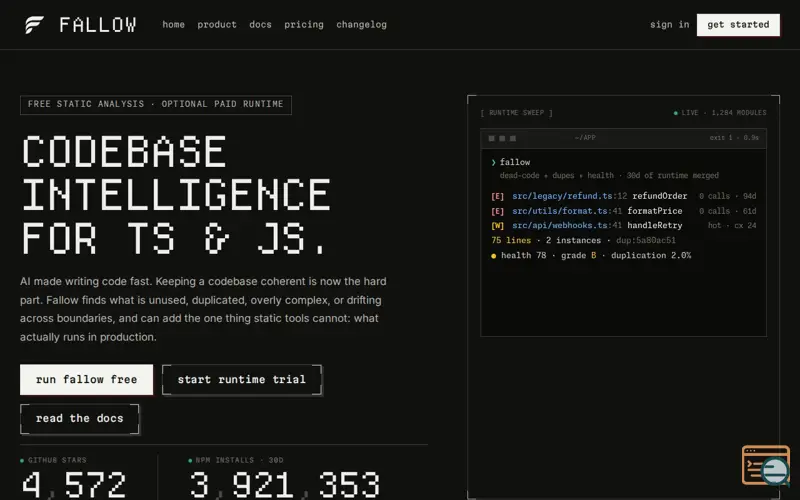This screenshot has height=500, width=800.
Task: Click the [W] warning tag on webhooks row
Action: tap(497, 226)
